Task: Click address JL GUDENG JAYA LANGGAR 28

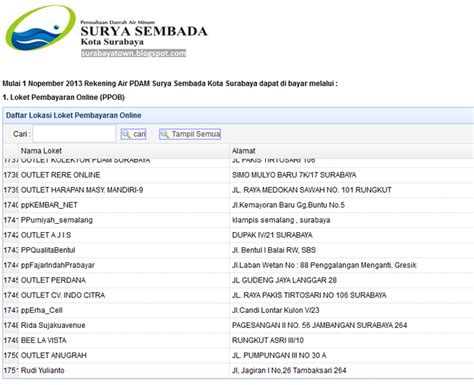Action: (x=284, y=280)
